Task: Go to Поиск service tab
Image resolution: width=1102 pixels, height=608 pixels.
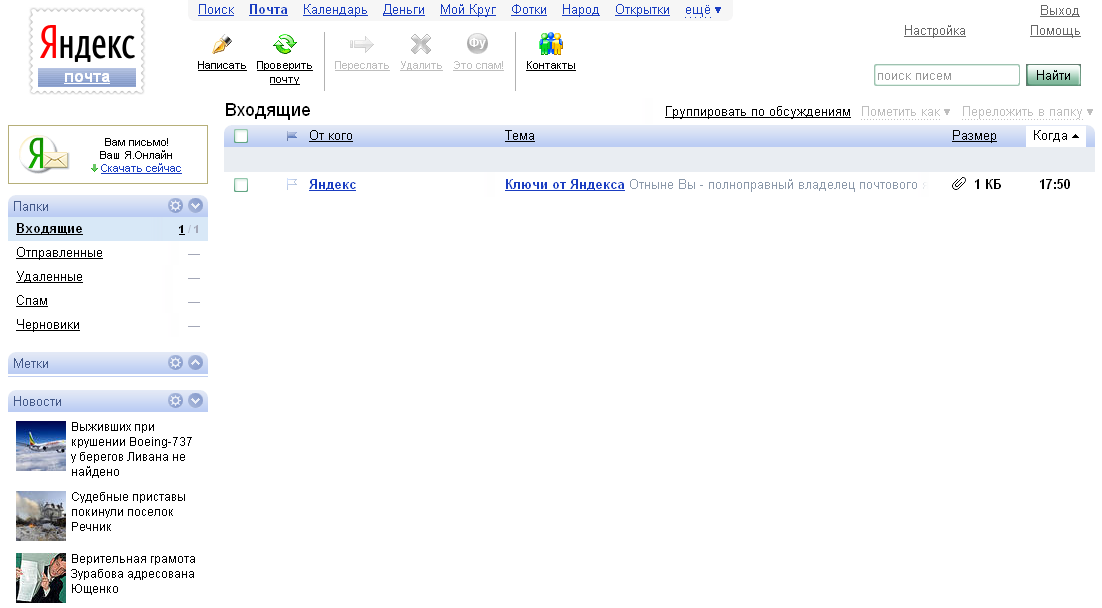Action: pos(216,10)
